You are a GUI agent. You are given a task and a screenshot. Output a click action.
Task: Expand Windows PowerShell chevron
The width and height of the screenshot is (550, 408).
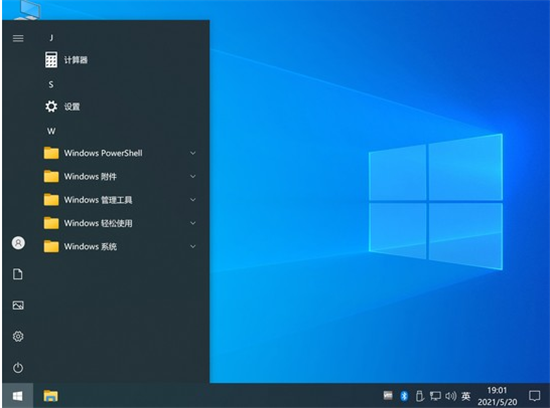(193, 153)
